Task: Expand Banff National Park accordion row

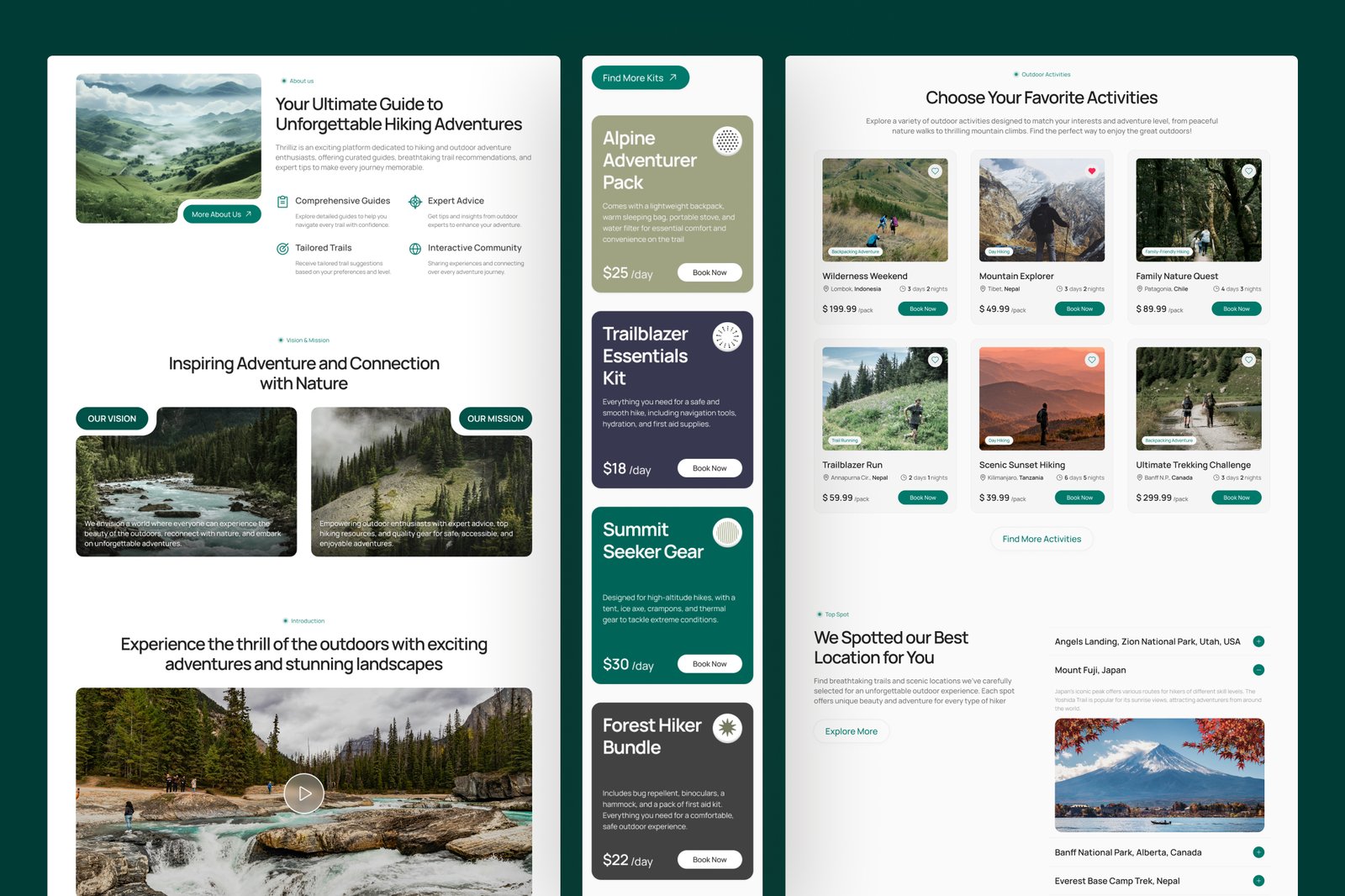Action: pyautogui.click(x=1258, y=852)
